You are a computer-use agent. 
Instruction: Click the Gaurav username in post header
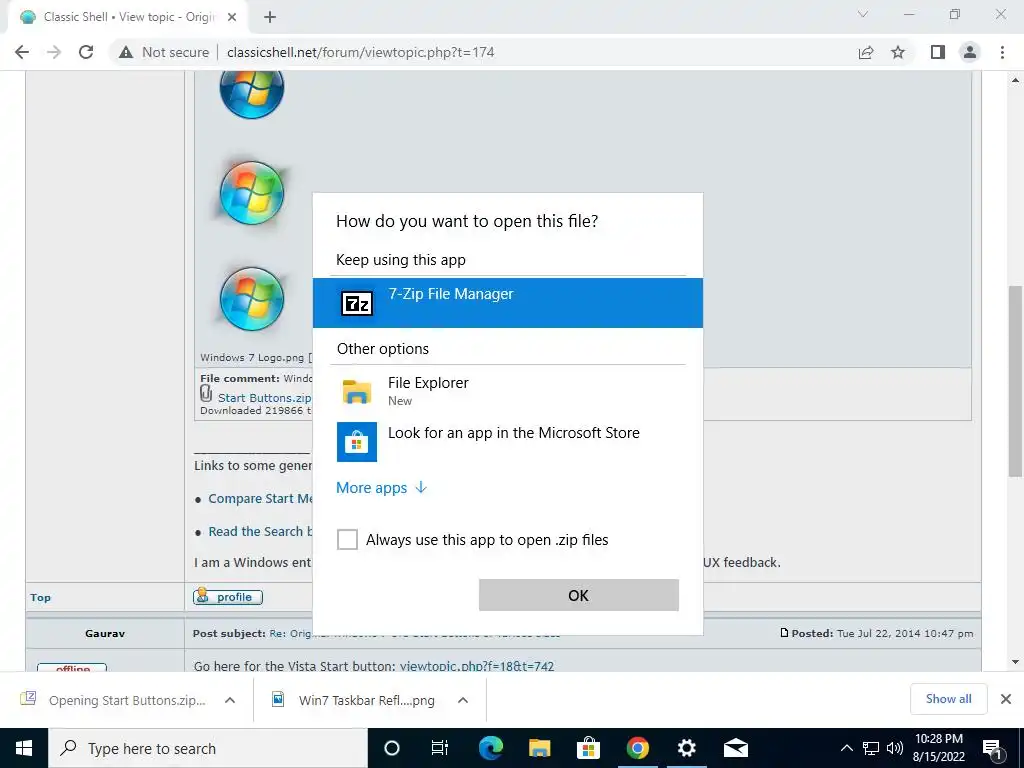coord(105,633)
